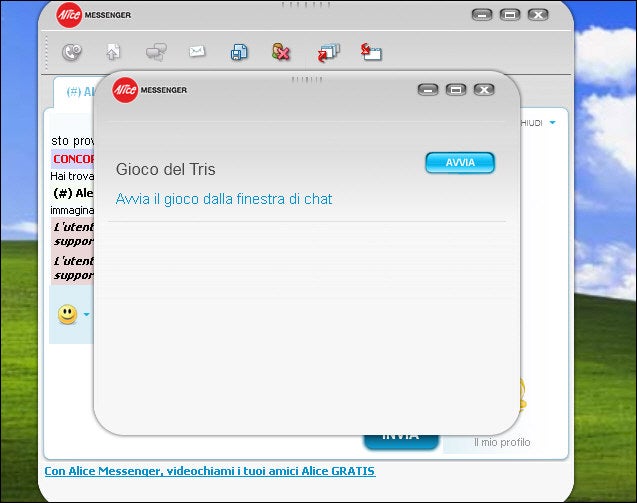Click the AVVIA button for Gioco del Tris
This screenshot has height=503, width=637.
click(460, 163)
